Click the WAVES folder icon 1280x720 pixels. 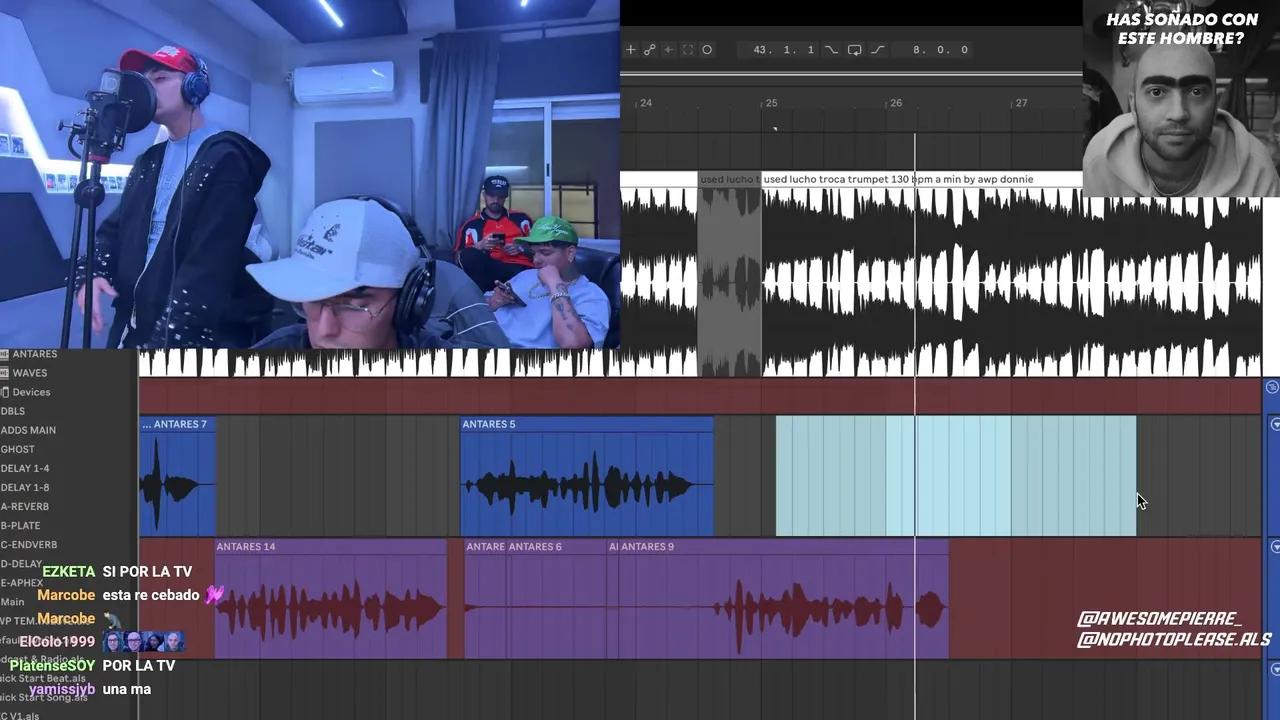(x=5, y=373)
